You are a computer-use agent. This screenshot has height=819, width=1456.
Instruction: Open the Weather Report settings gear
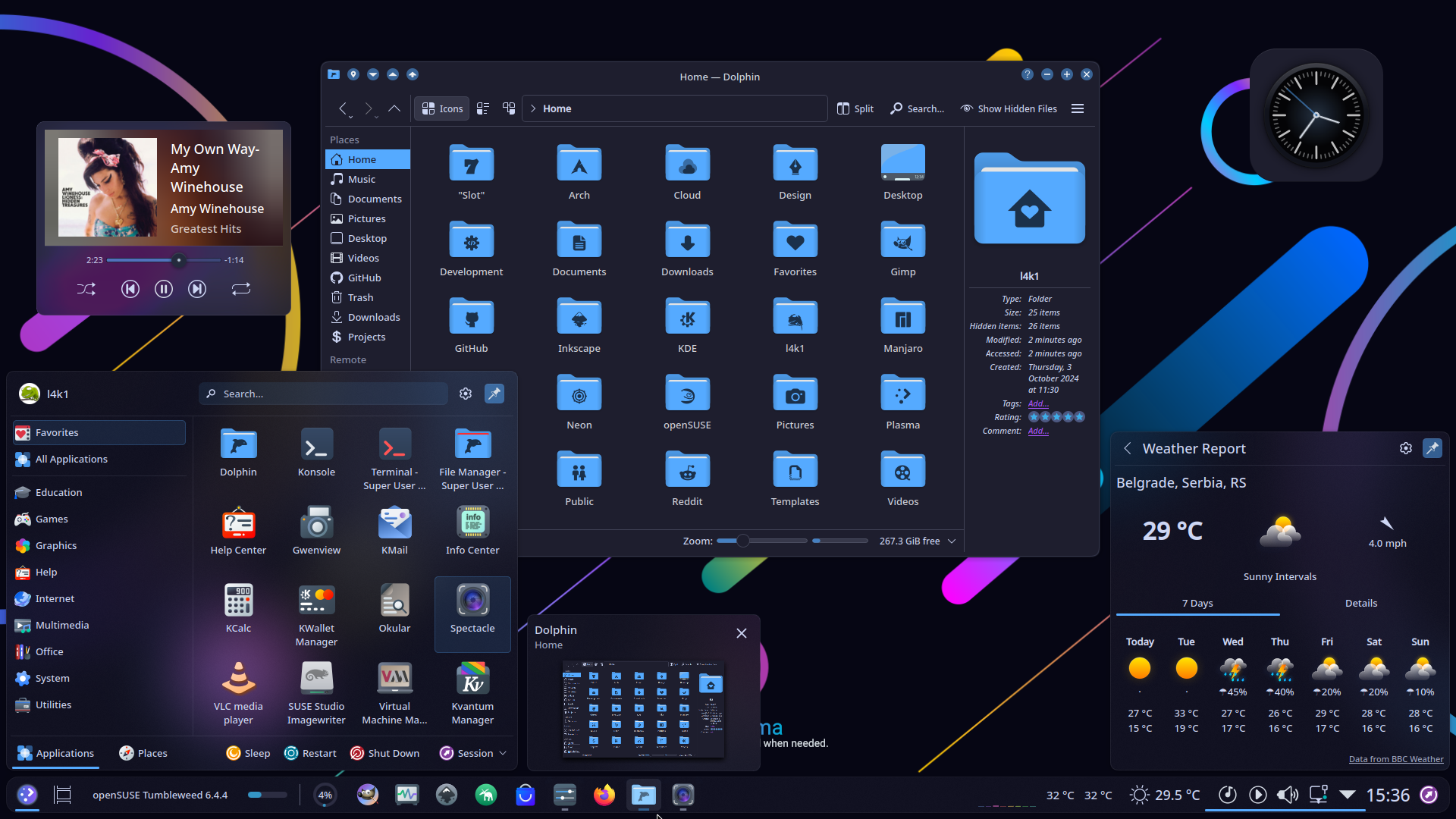pyautogui.click(x=1405, y=448)
